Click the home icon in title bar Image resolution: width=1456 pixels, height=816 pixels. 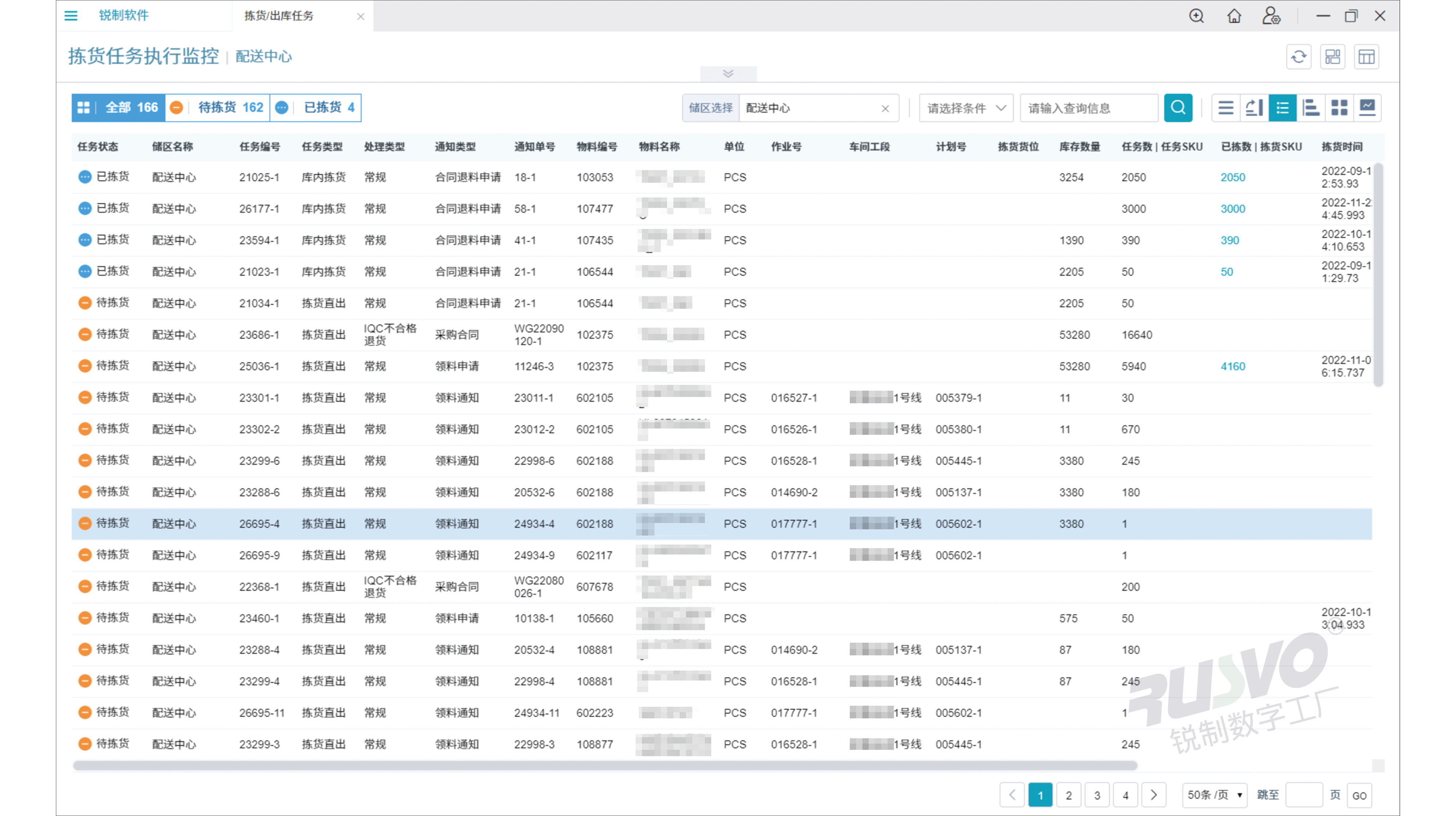[x=1234, y=16]
